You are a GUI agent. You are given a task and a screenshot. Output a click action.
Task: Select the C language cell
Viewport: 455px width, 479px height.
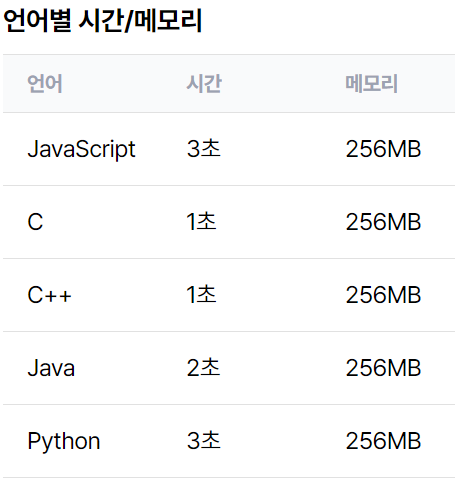(x=35, y=222)
